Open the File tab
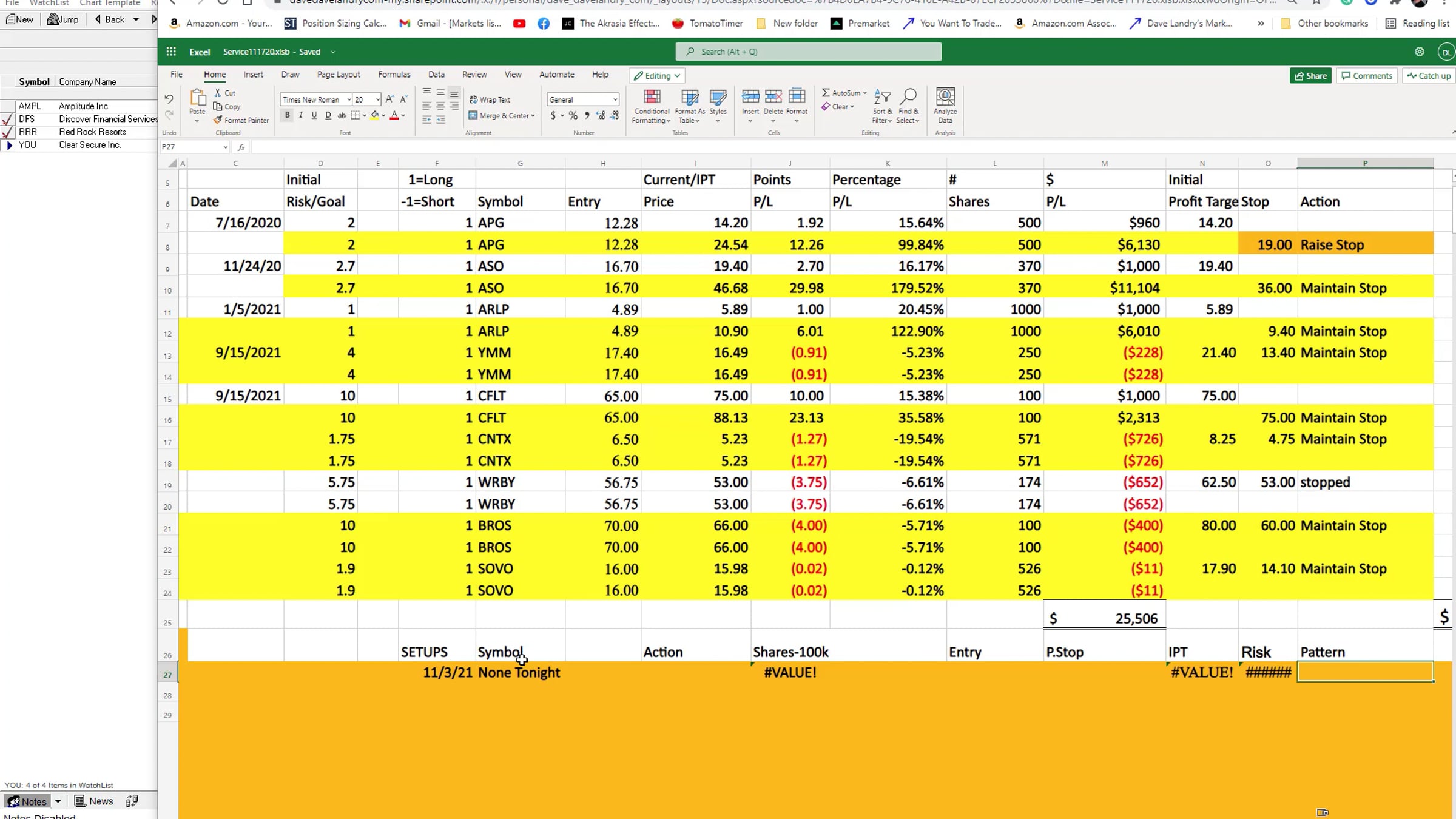Image resolution: width=1456 pixels, height=819 pixels. click(177, 75)
